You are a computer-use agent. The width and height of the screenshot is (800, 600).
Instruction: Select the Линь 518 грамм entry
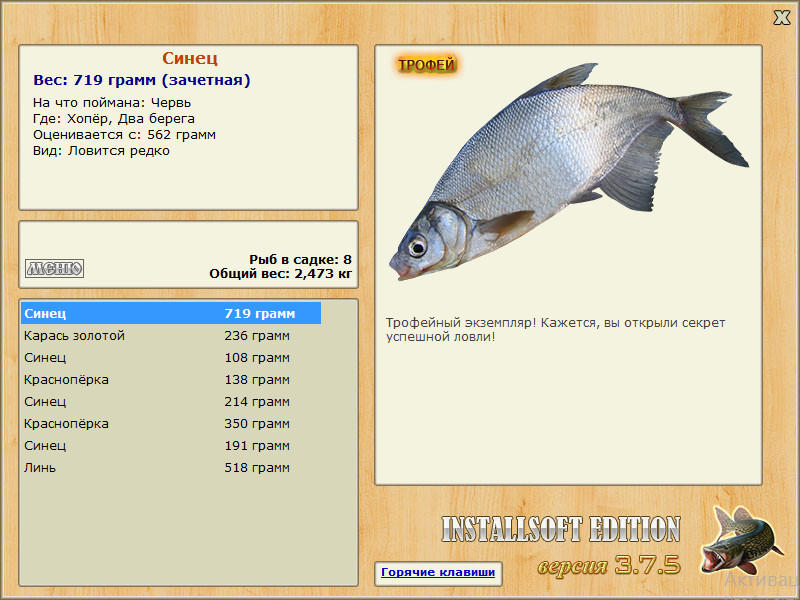pos(171,467)
